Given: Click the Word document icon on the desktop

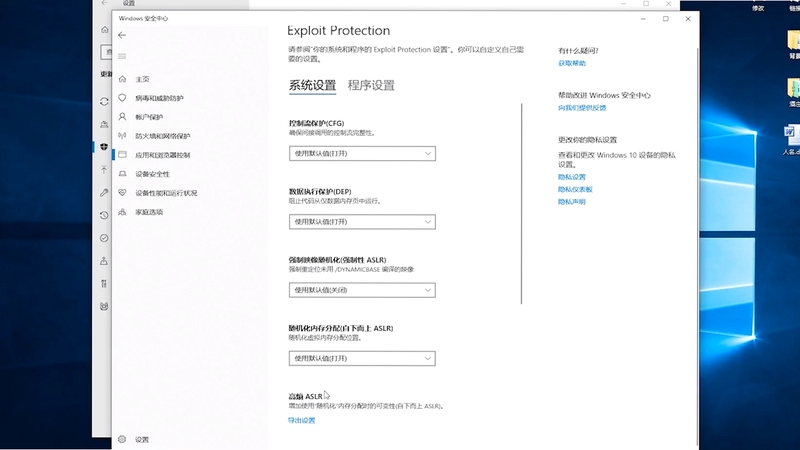Looking at the screenshot, I should tap(791, 134).
